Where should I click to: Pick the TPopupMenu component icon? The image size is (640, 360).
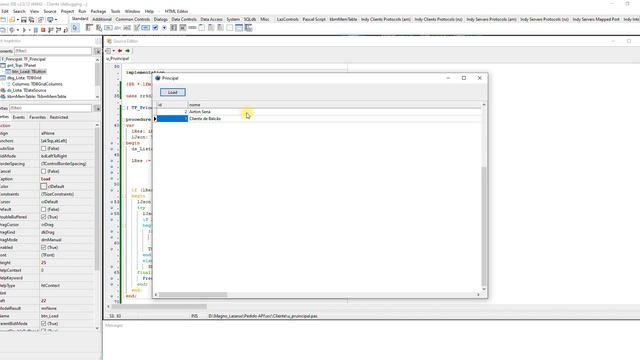point(99,28)
